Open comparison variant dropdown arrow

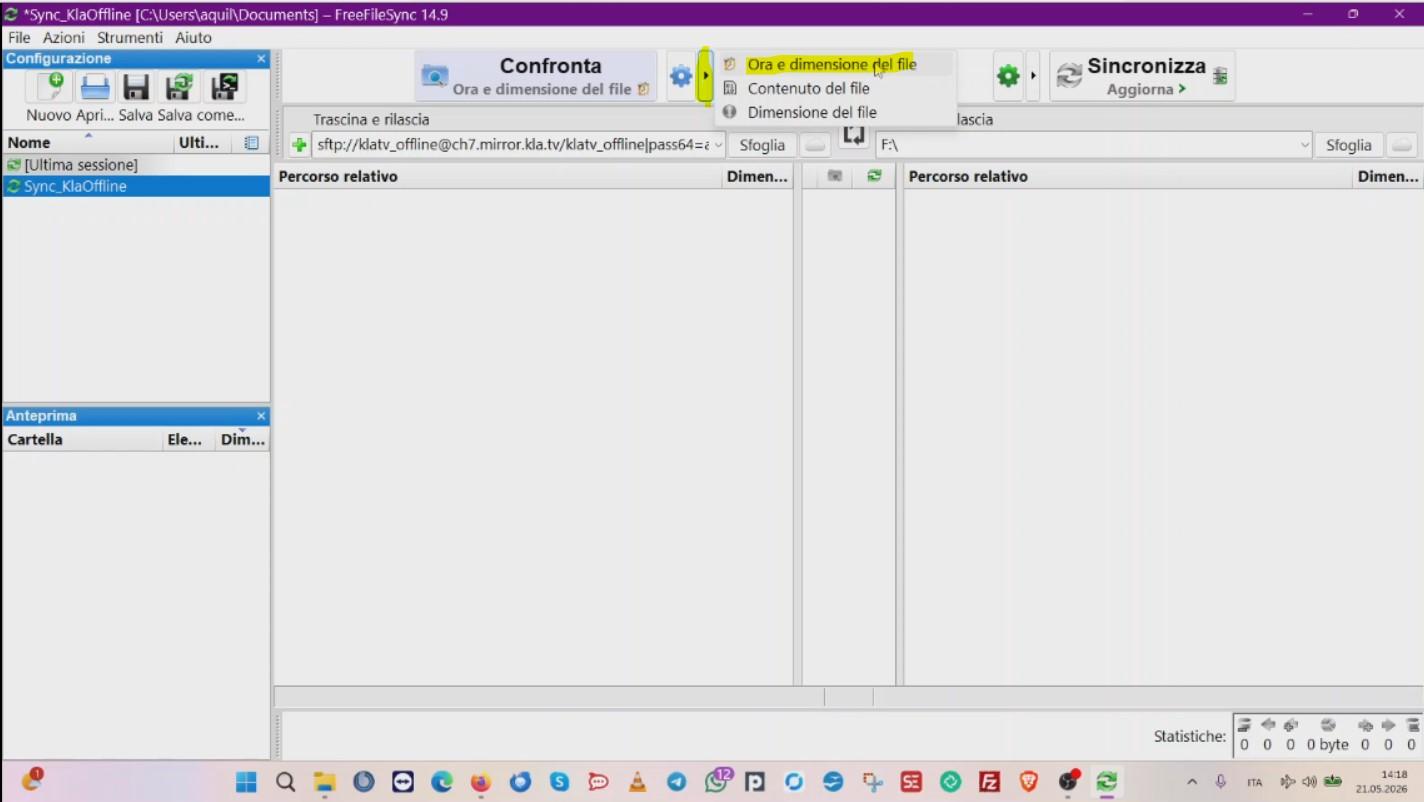(x=705, y=76)
